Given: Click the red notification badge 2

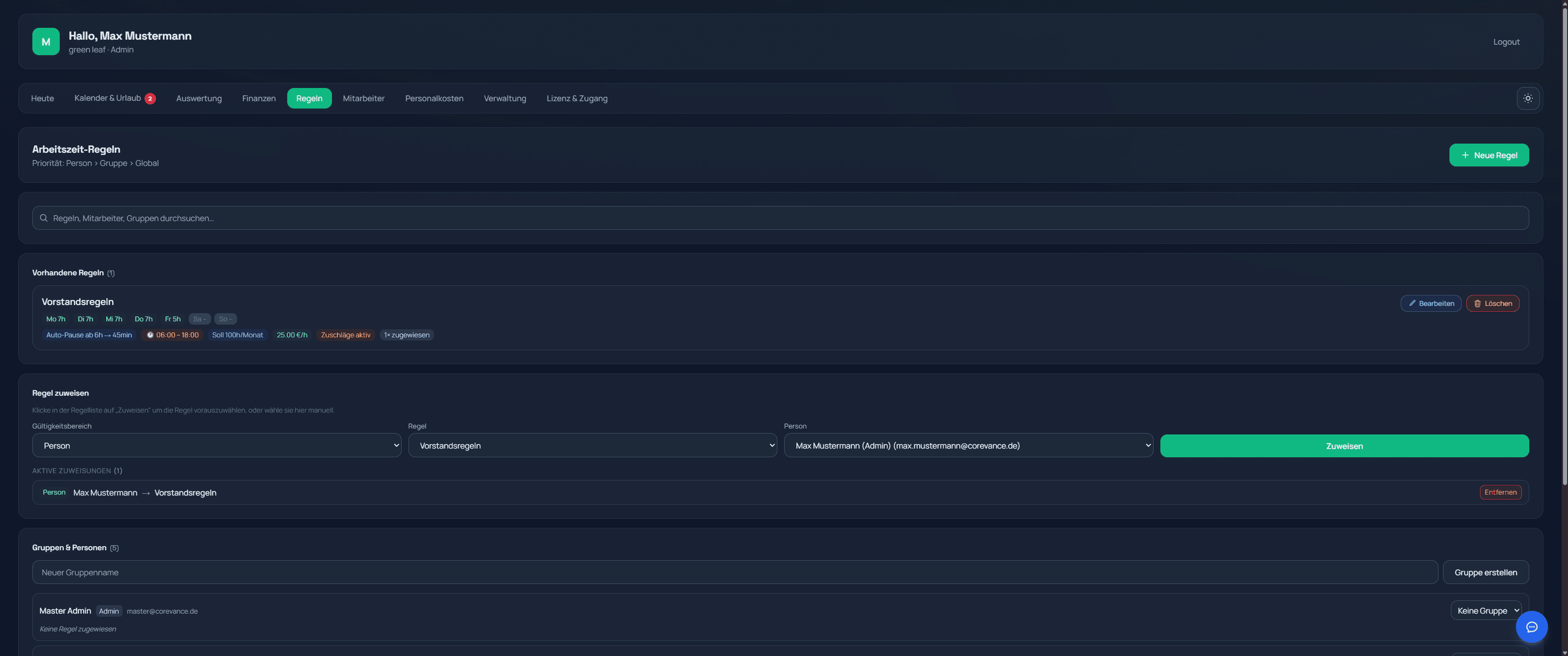Looking at the screenshot, I should tap(150, 98).
